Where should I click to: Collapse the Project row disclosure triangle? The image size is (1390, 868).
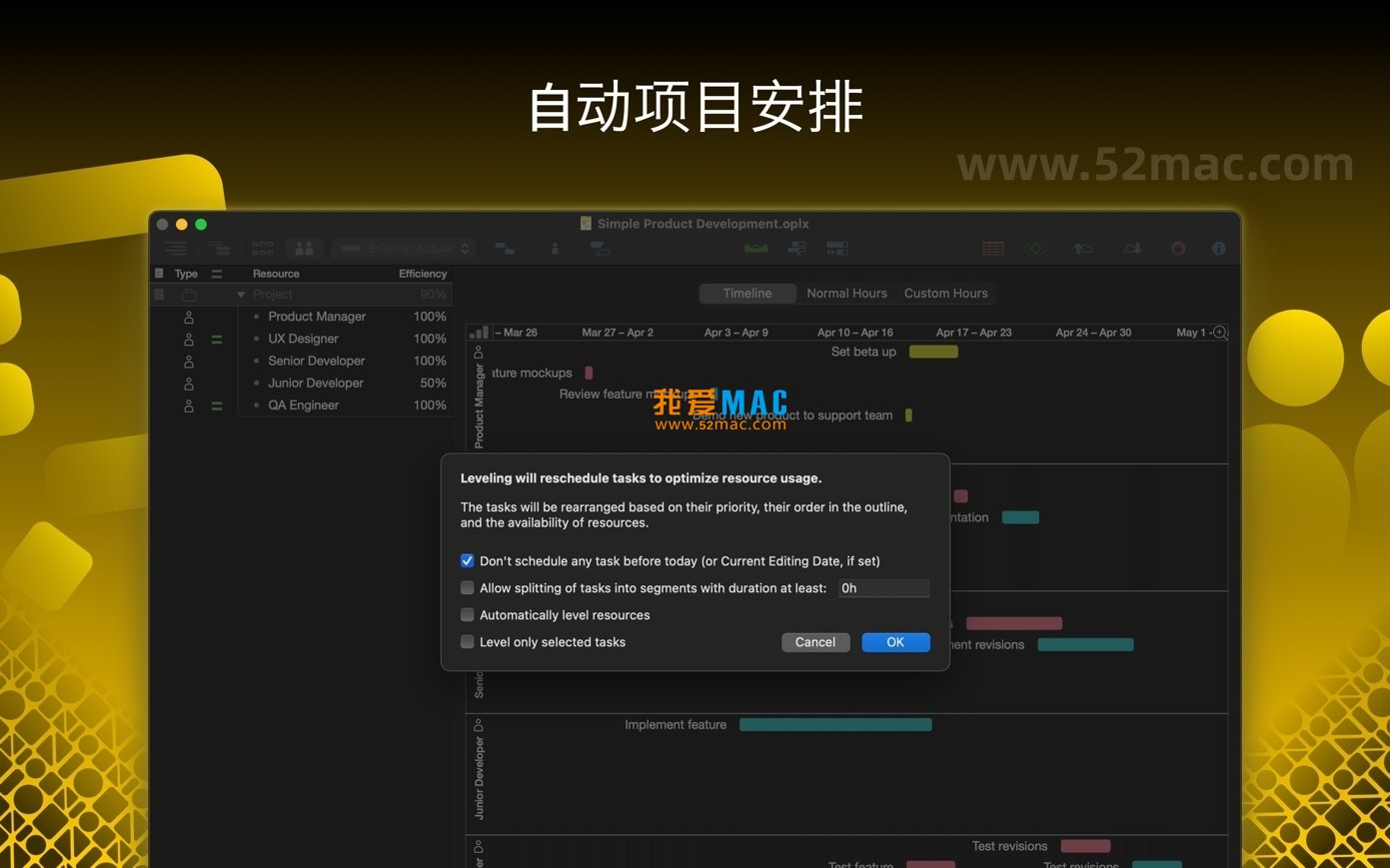coord(240,295)
